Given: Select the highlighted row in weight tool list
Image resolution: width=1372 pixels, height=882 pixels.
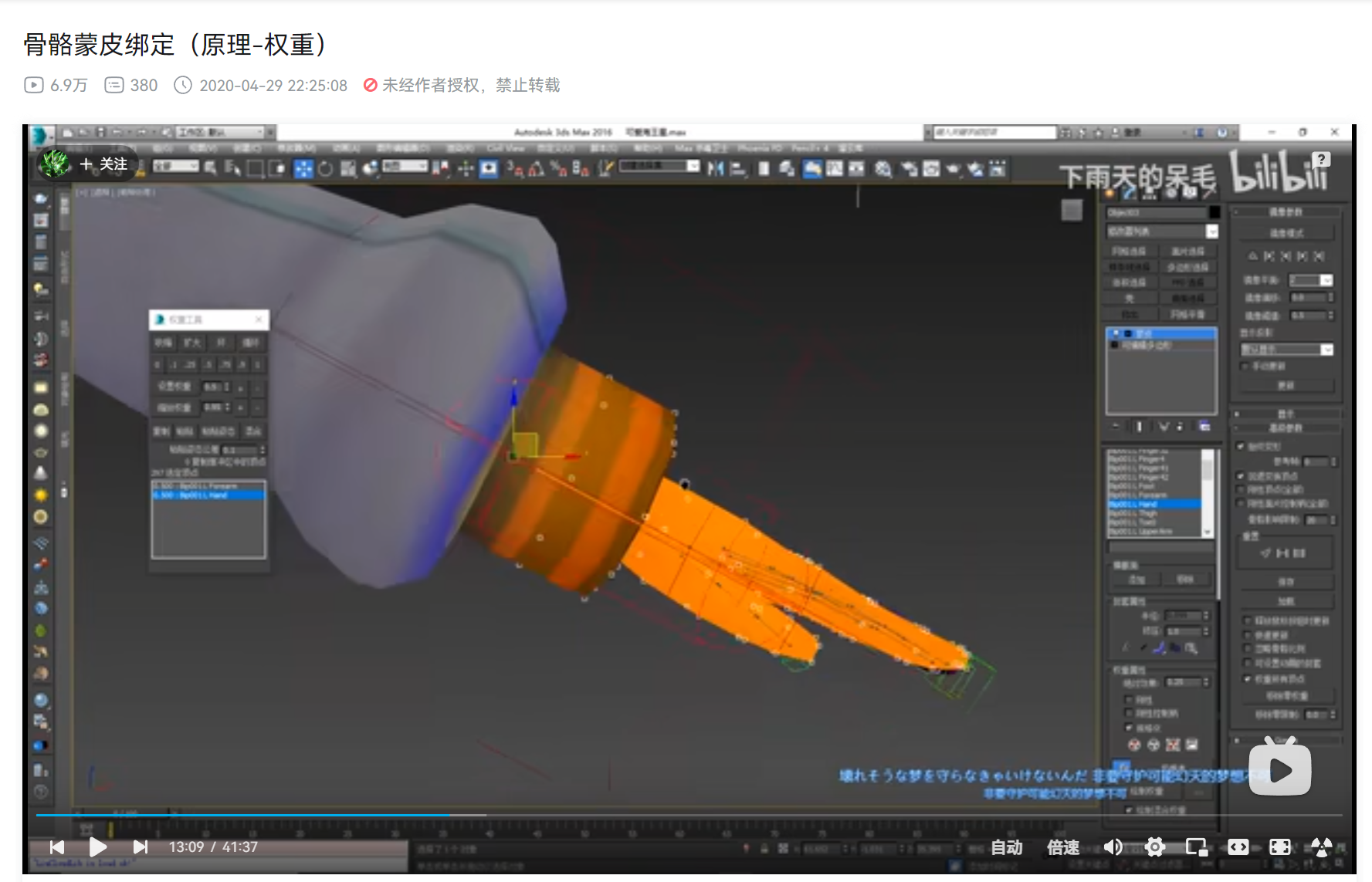Looking at the screenshot, I should [x=208, y=495].
